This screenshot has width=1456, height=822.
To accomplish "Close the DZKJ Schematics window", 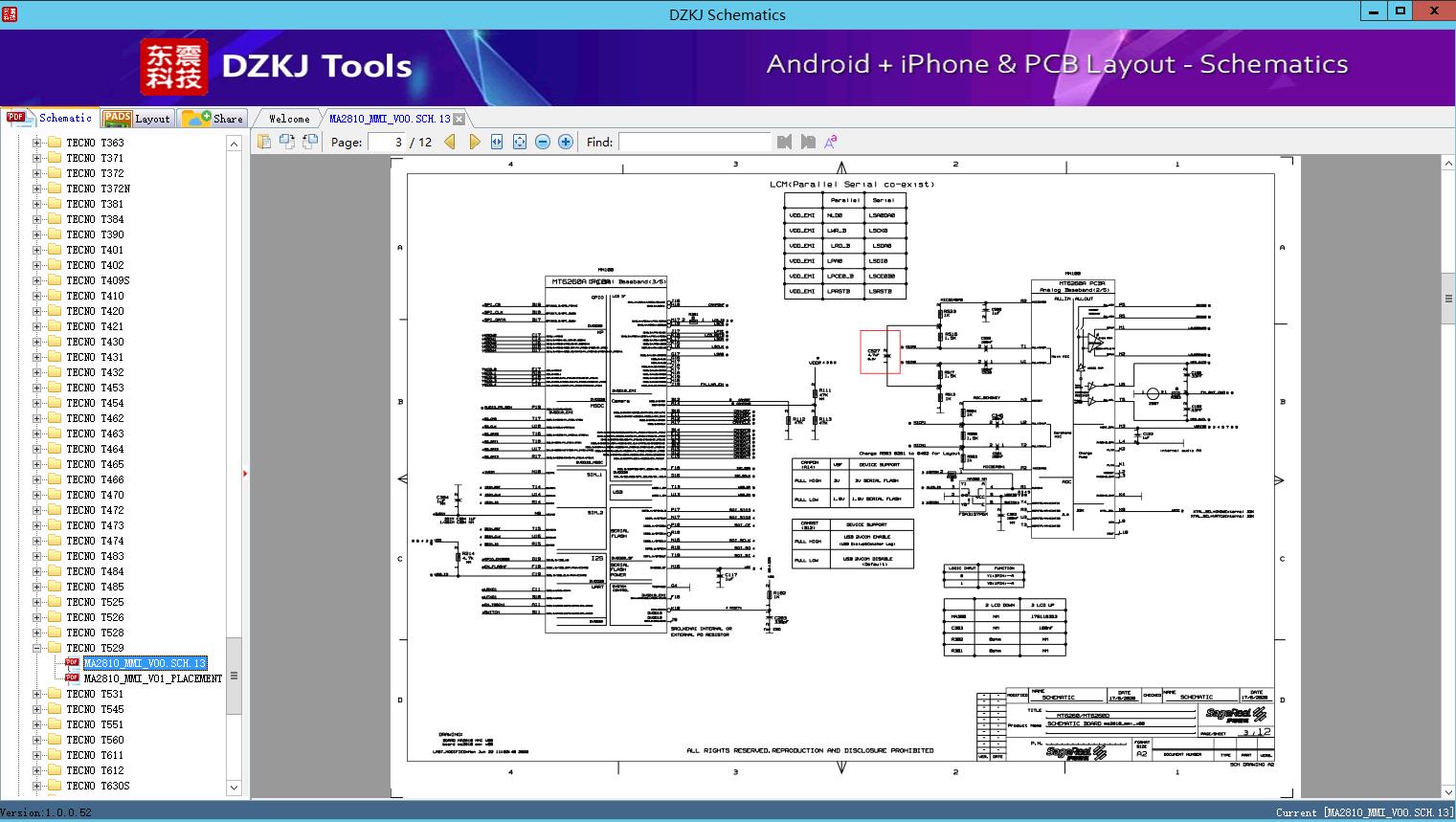I will click(x=1433, y=11).
